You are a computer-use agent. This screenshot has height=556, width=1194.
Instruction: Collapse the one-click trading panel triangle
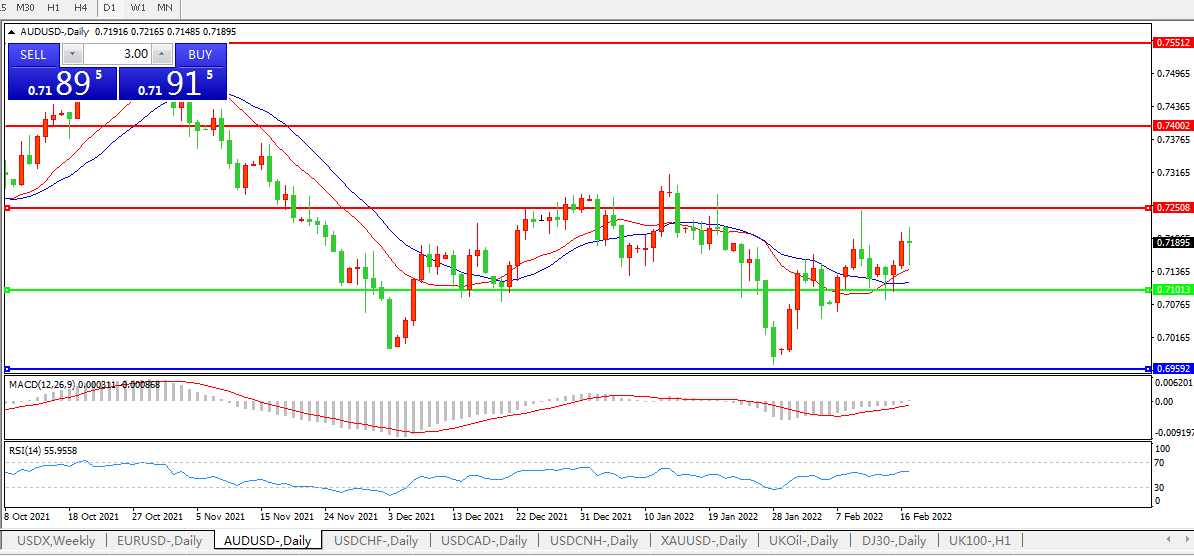click(12, 31)
